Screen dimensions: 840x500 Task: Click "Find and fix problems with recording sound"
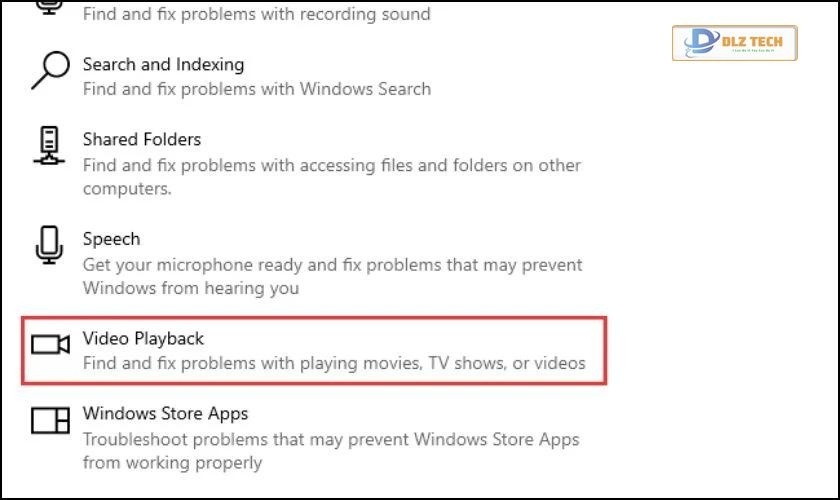pos(256,15)
